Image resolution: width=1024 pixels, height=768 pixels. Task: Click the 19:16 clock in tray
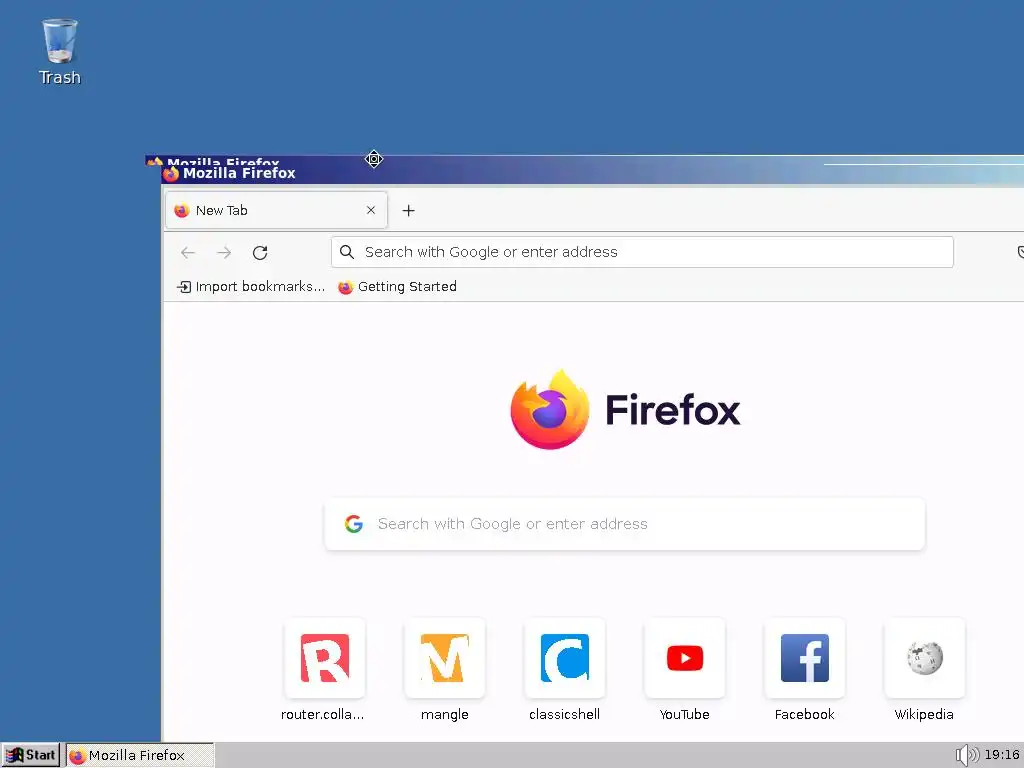point(1002,755)
